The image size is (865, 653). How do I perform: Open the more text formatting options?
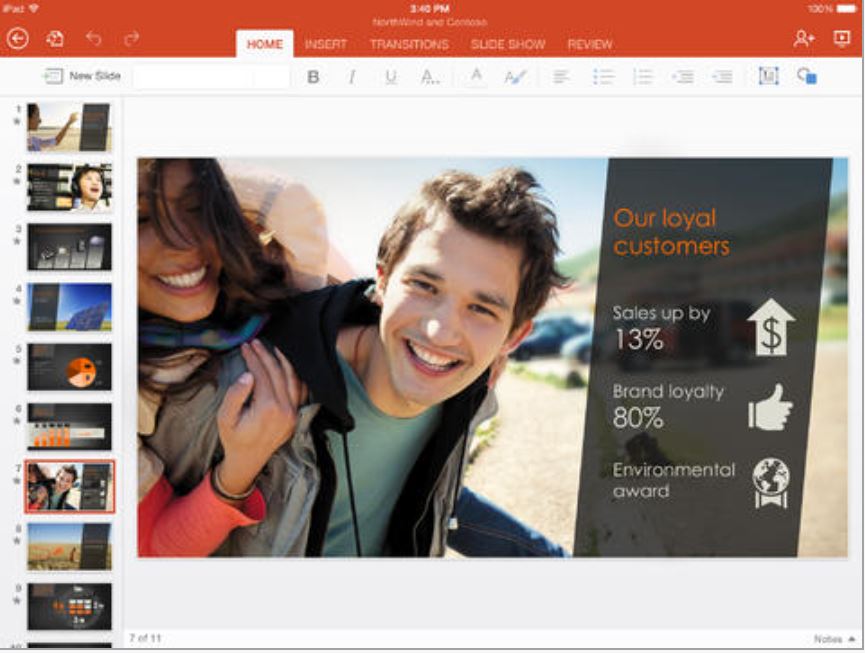pyautogui.click(x=430, y=77)
